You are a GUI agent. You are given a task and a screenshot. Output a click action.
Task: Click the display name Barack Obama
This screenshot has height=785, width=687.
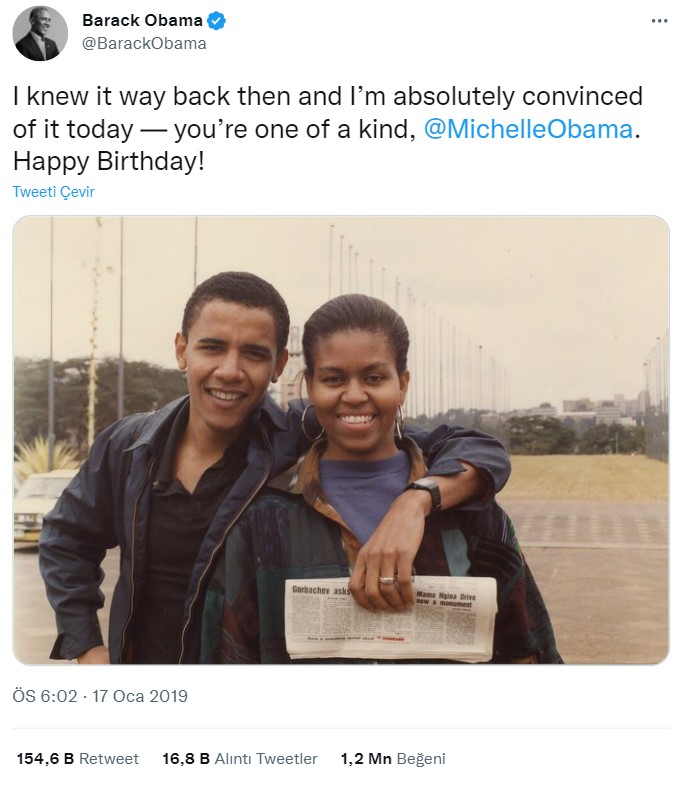click(x=142, y=21)
